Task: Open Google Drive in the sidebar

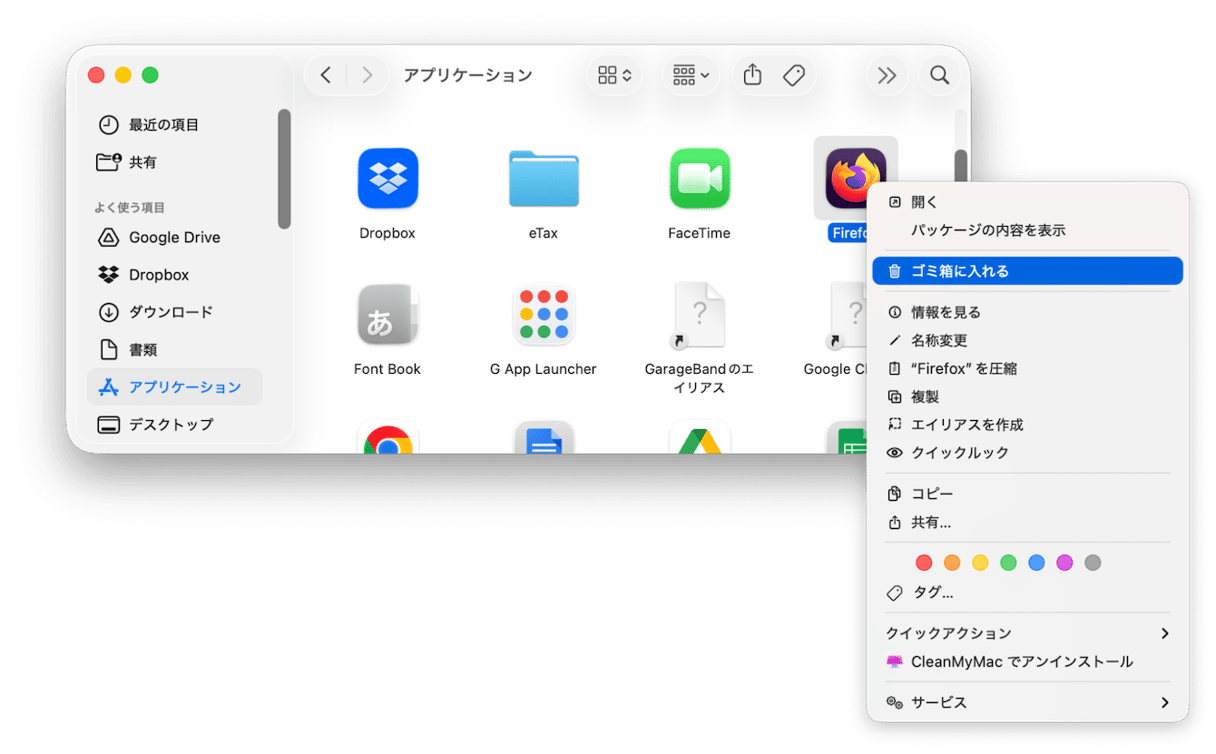Action: (x=174, y=237)
